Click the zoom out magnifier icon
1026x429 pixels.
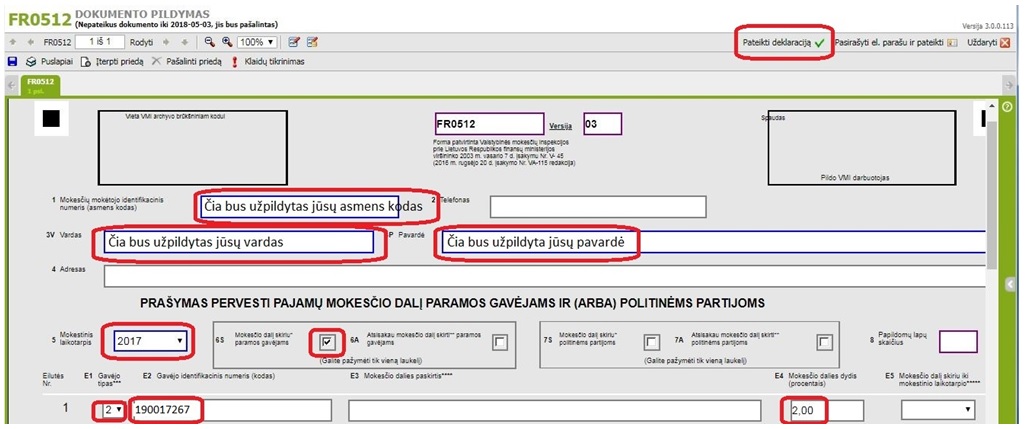[x=209, y=42]
